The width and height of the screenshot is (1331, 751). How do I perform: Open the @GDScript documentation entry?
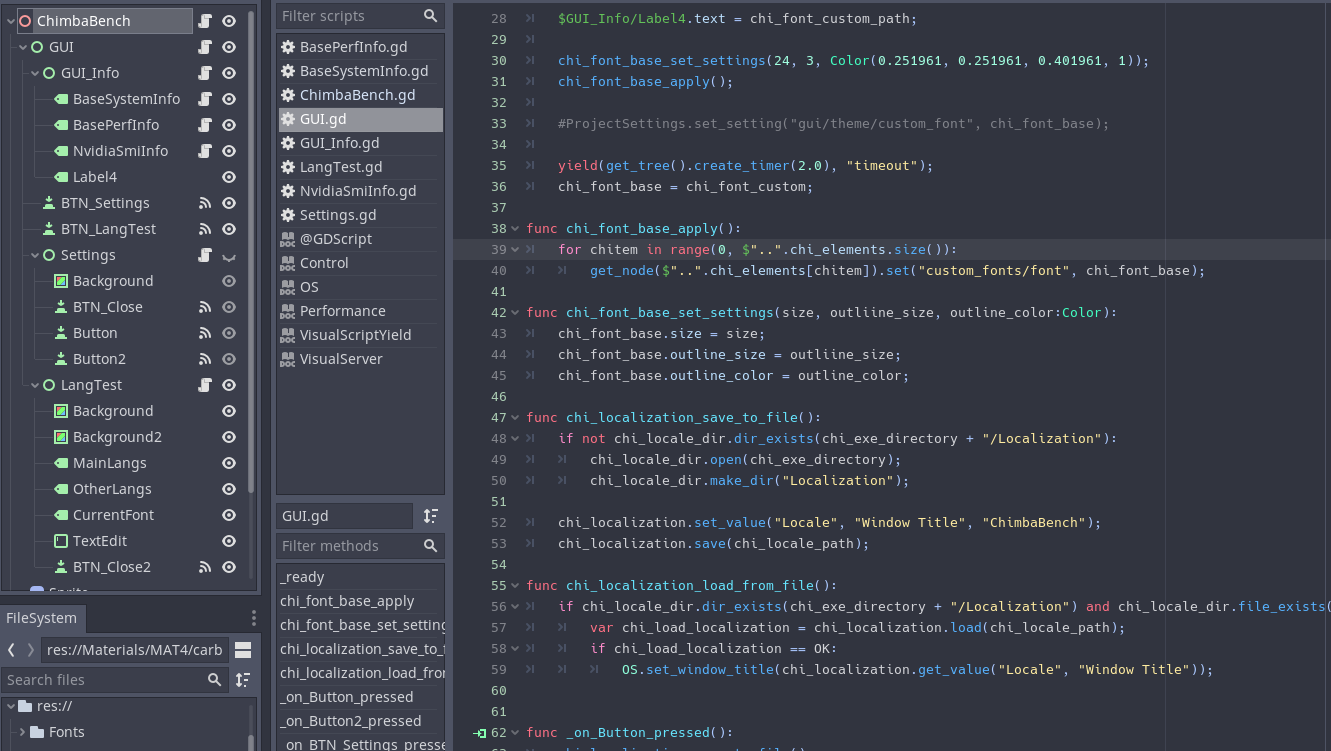(360, 239)
